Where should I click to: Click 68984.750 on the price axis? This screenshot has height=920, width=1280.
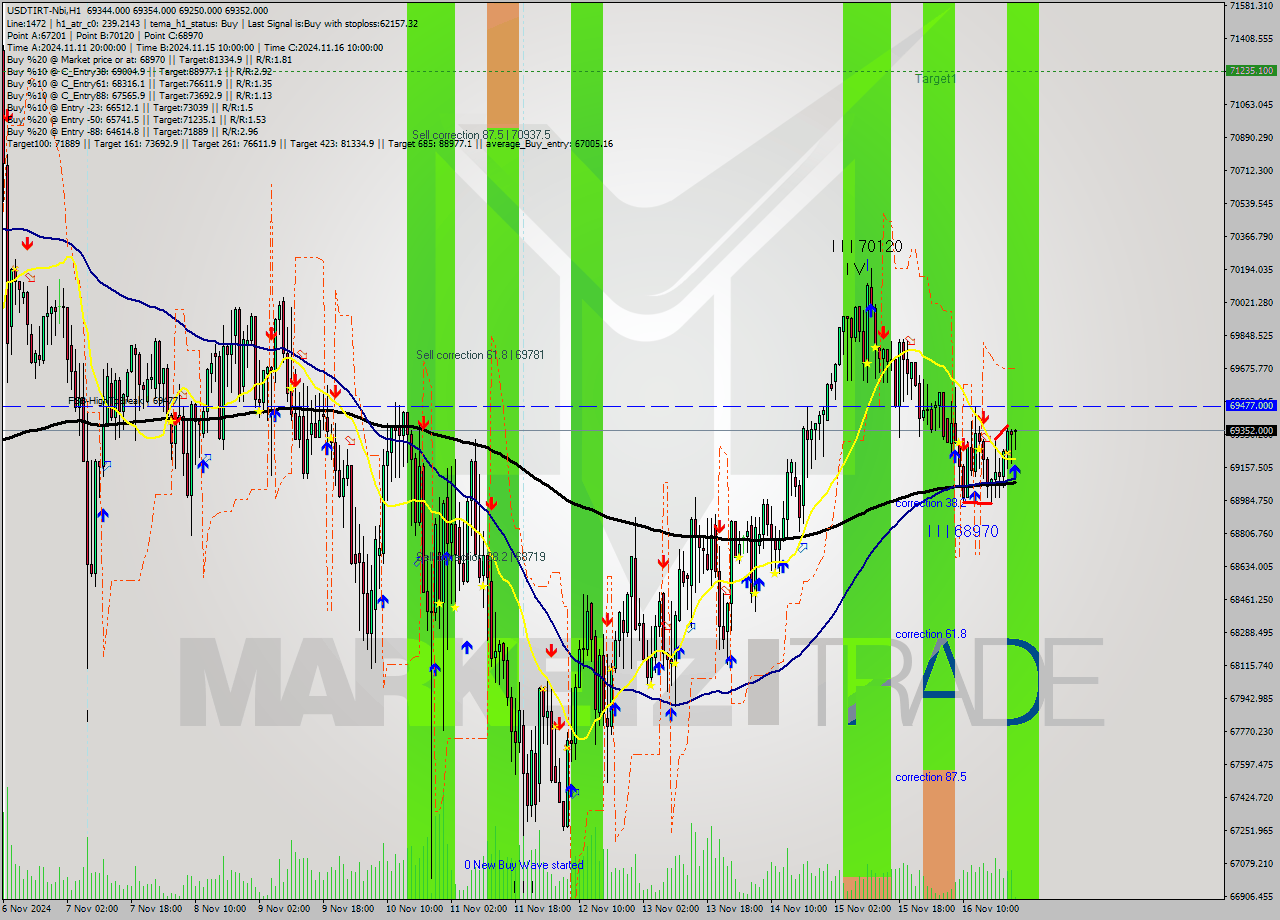point(1250,500)
